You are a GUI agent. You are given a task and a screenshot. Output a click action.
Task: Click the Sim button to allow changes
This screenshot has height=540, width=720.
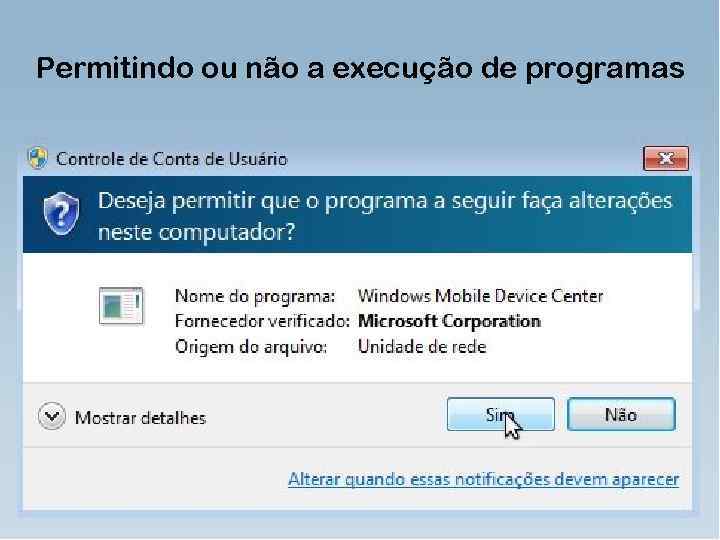(501, 414)
